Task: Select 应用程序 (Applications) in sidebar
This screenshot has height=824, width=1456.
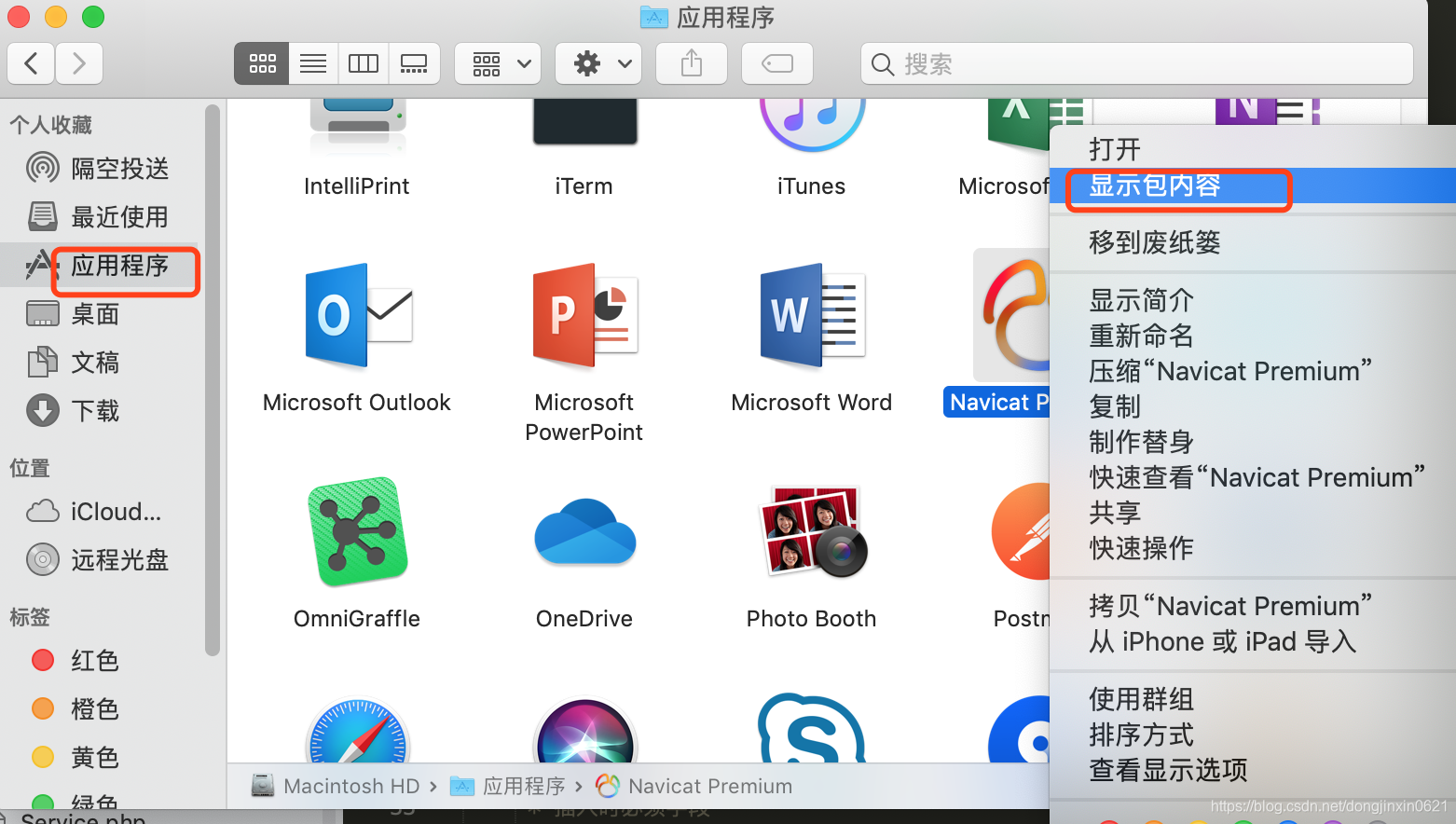Action: point(99,266)
